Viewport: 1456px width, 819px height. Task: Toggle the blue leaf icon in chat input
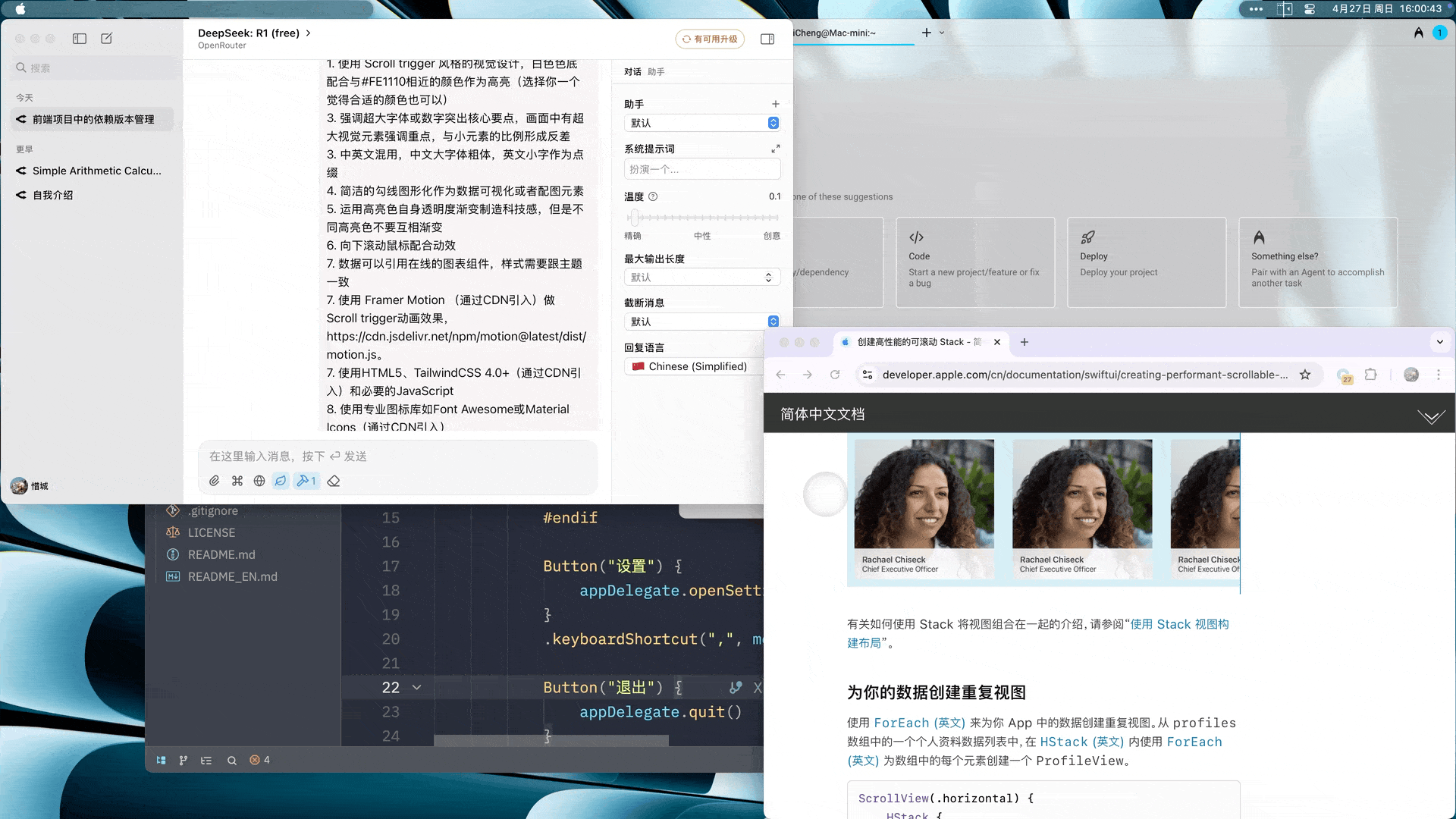click(281, 481)
